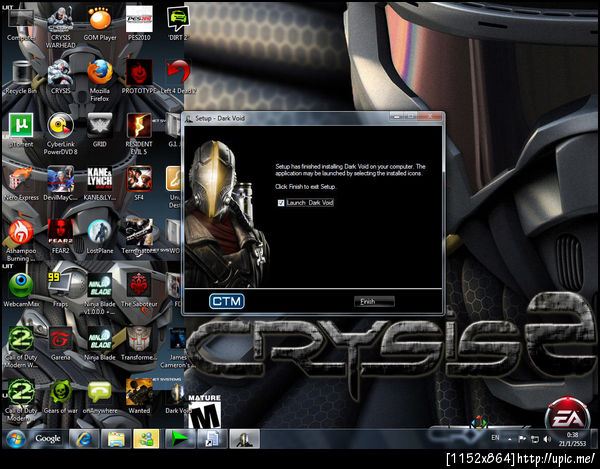Select the Dark Void desktop icon
The width and height of the screenshot is (600, 469).
177,396
